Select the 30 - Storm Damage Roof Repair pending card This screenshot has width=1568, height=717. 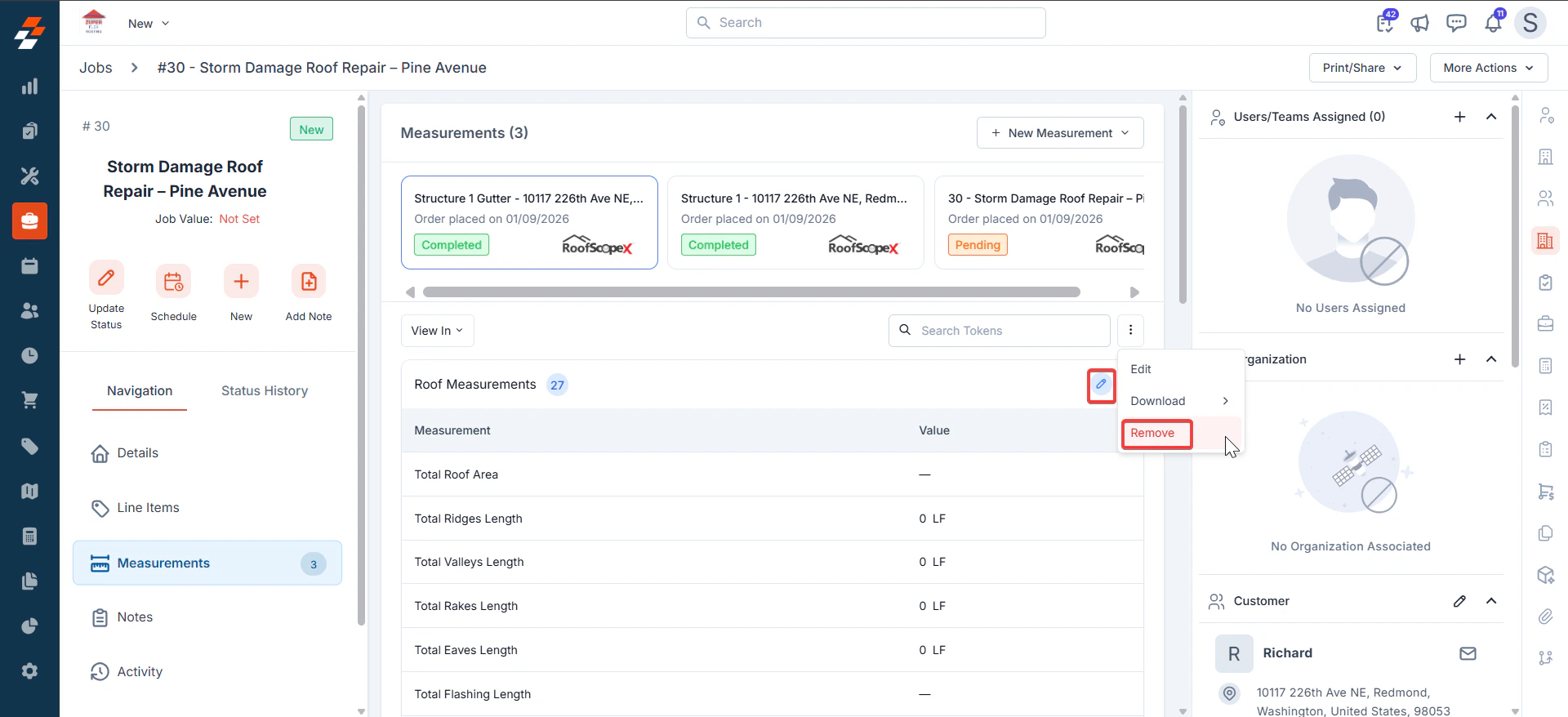click(1040, 222)
